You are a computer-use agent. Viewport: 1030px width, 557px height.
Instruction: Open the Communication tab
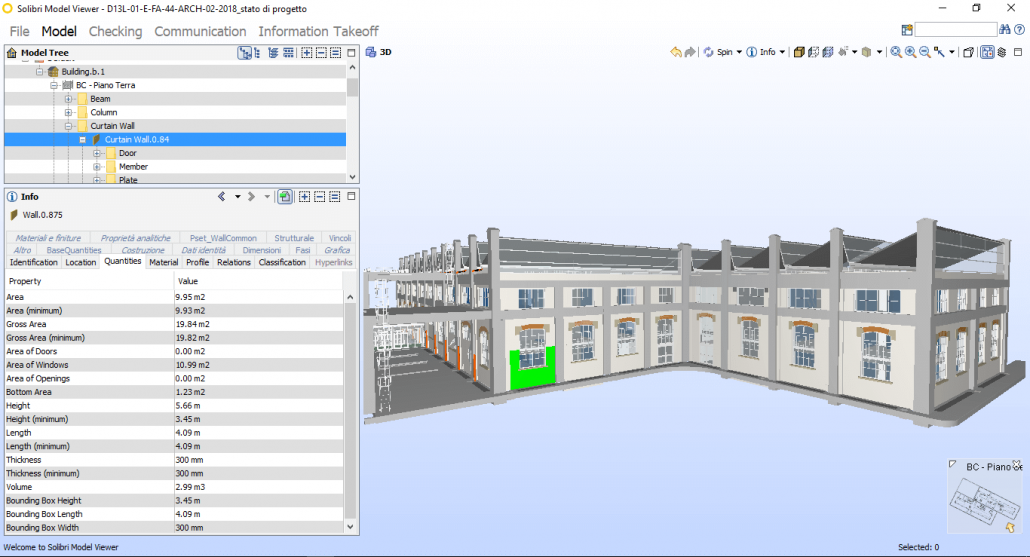coord(200,31)
